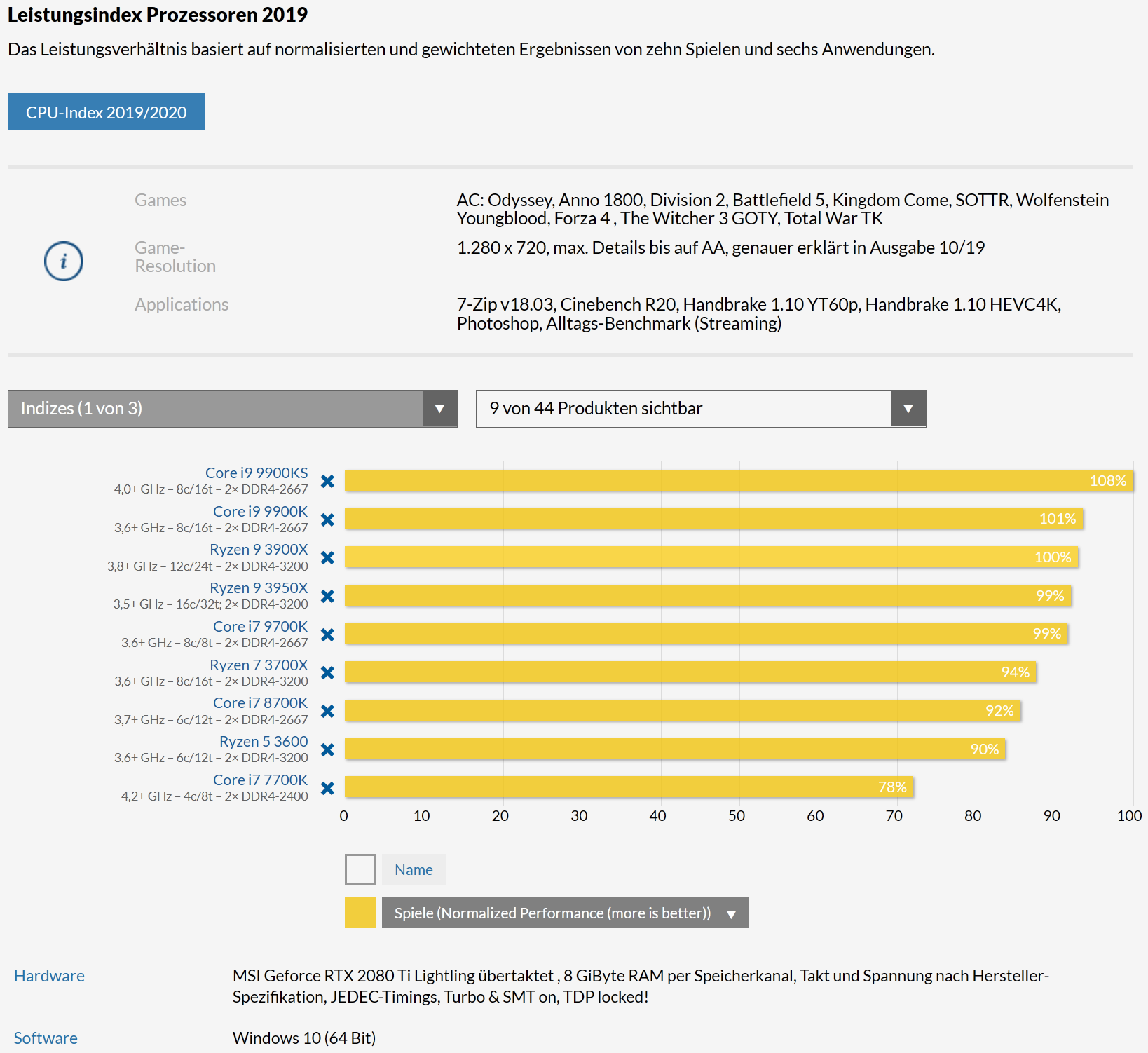Open the CPU-Index 2019/2020 tab
The width and height of the screenshot is (1148, 1053).
[x=107, y=112]
